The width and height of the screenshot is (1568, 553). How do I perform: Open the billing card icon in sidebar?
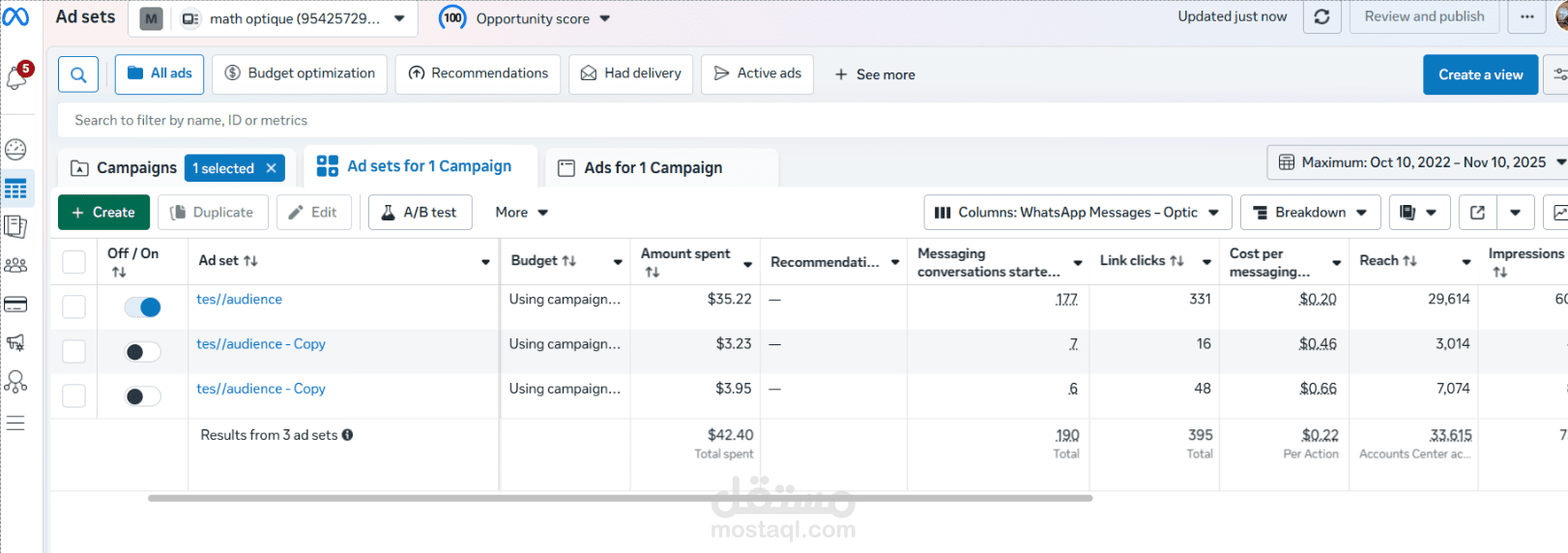pyautogui.click(x=15, y=305)
